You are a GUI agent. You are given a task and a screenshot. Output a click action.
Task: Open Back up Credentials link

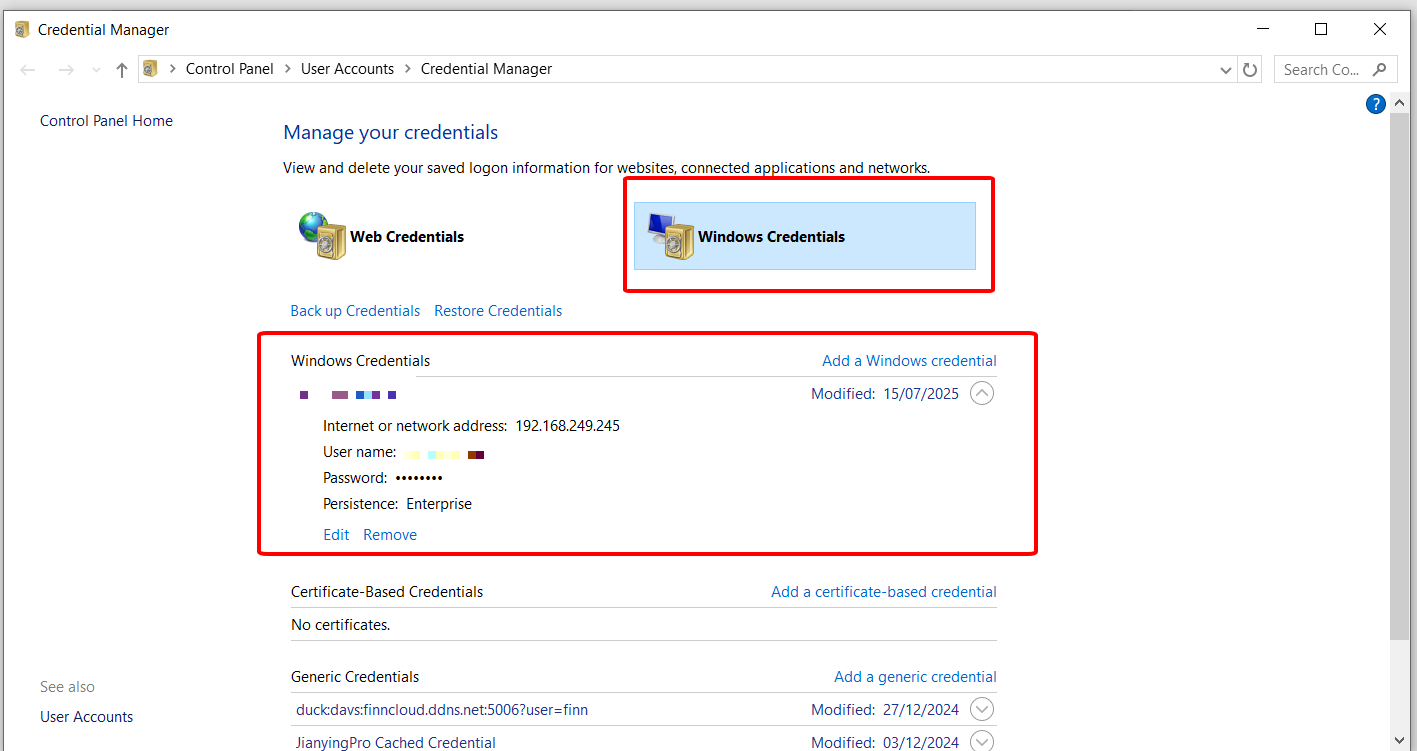355,311
